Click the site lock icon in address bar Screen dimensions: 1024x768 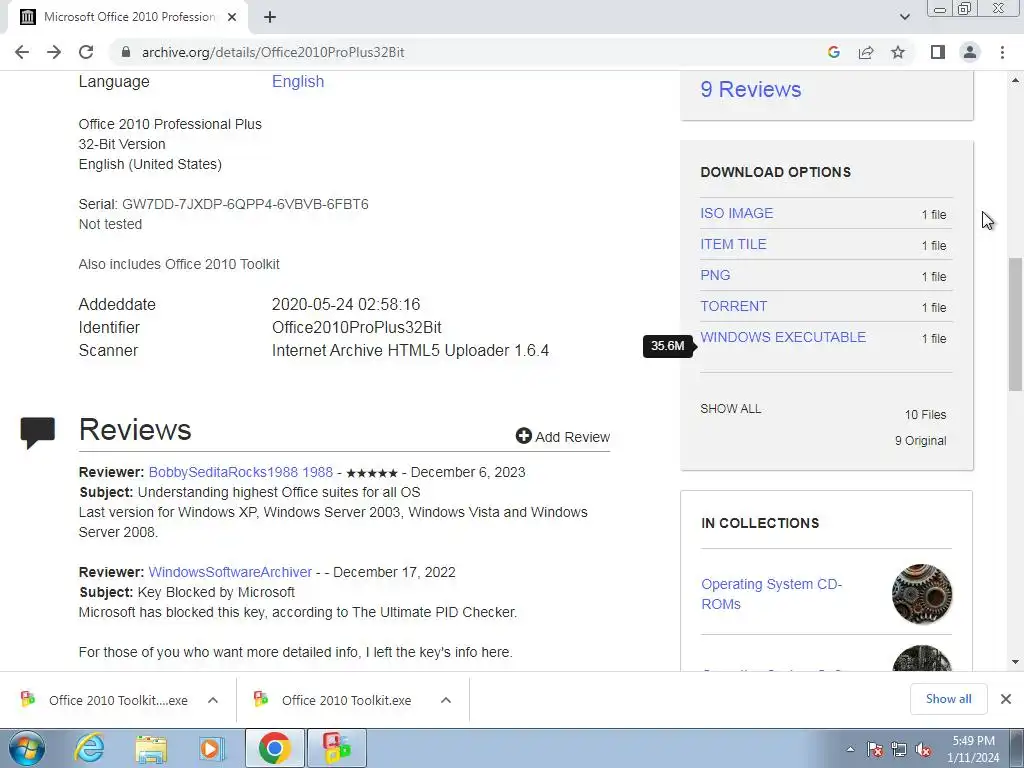click(126, 52)
